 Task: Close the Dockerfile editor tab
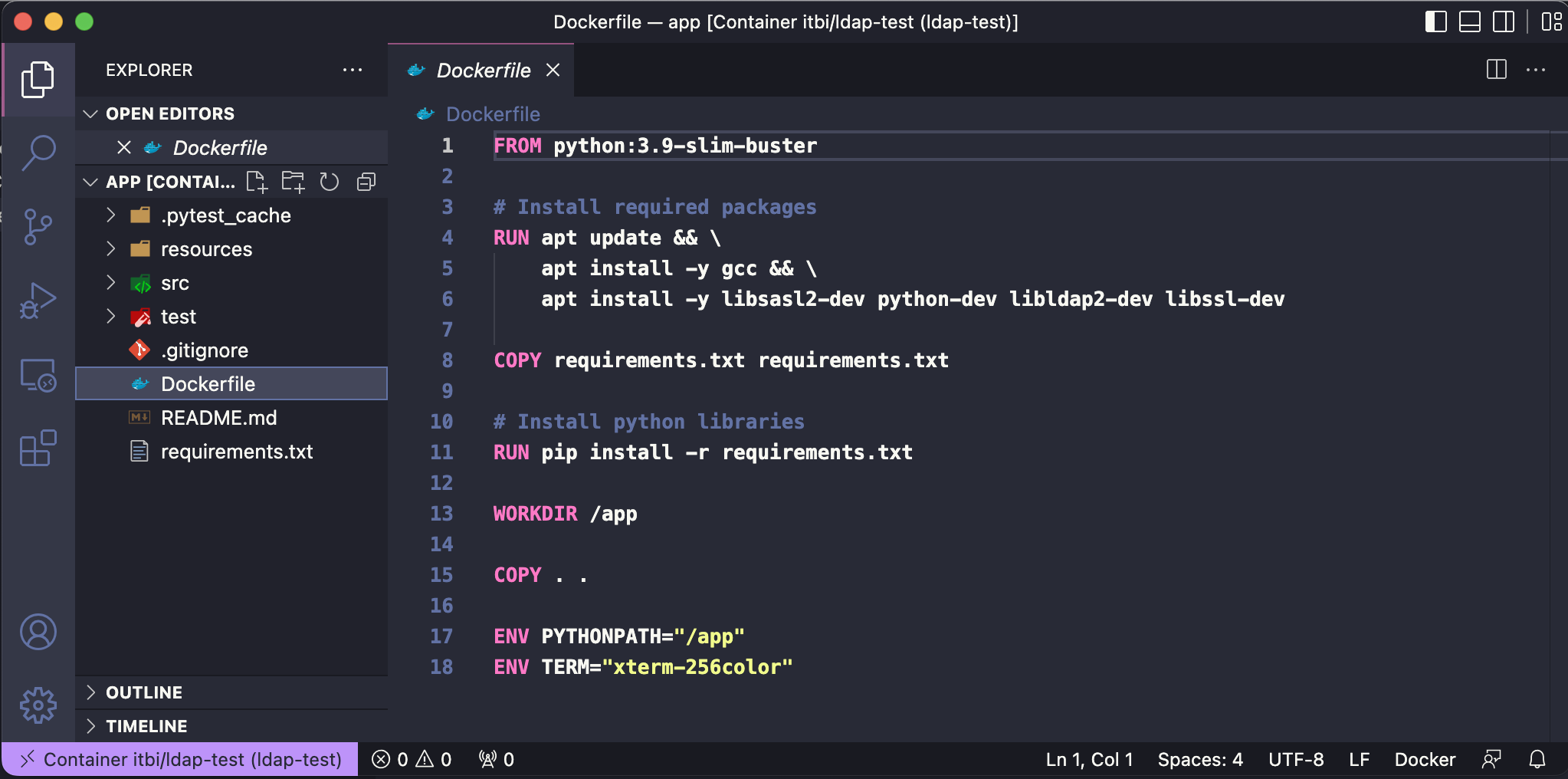coord(553,71)
